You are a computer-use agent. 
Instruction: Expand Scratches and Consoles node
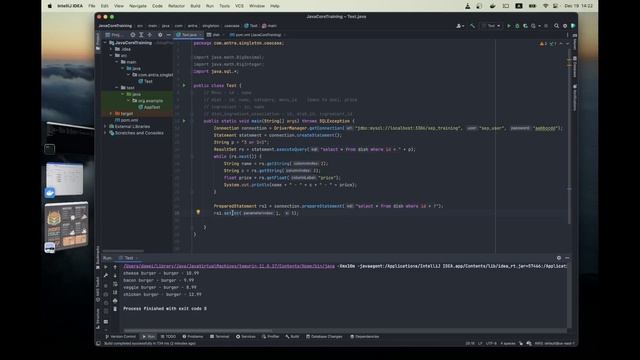[x=105, y=133]
